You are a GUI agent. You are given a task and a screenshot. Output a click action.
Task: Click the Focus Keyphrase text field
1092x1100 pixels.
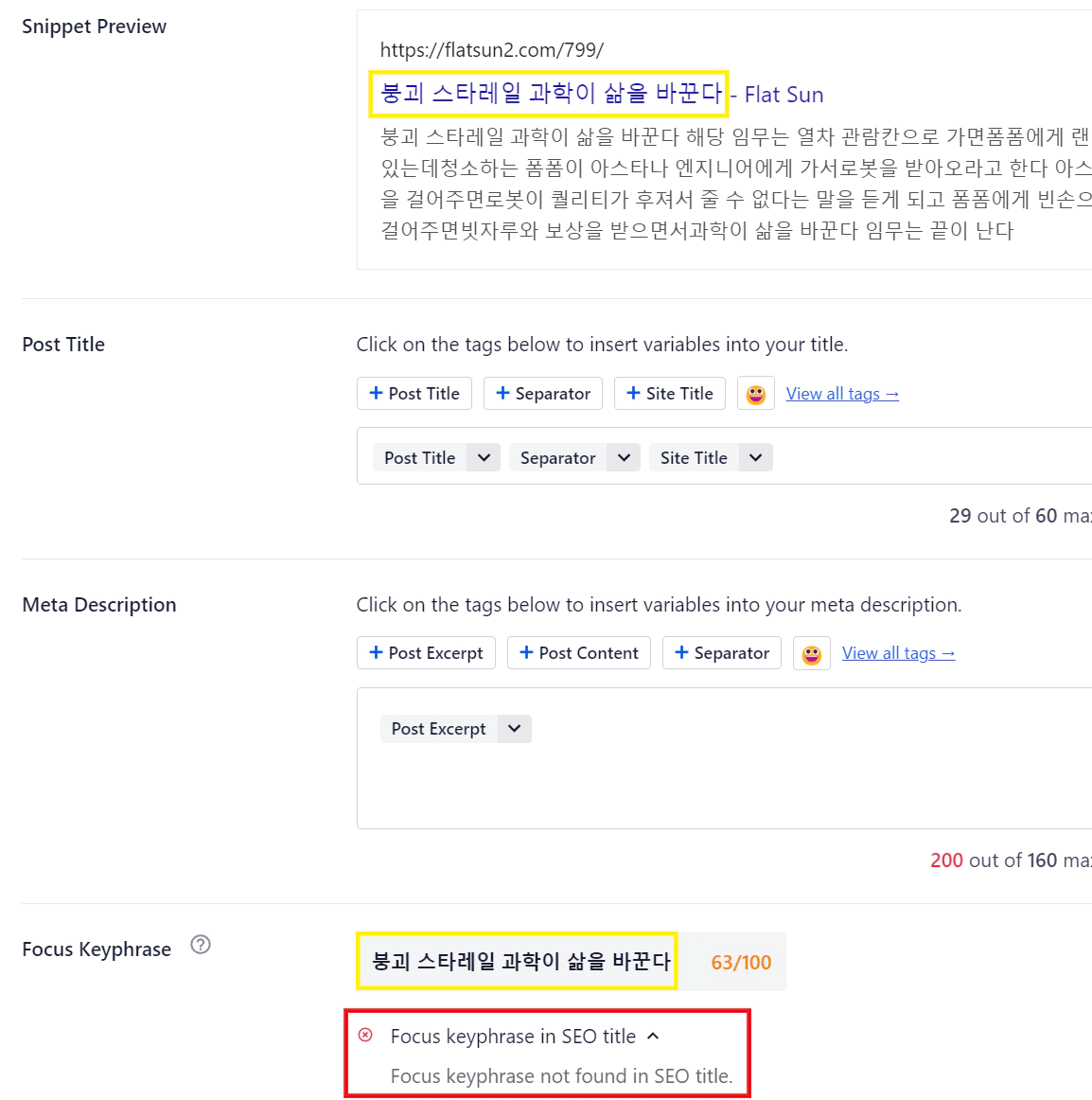517,961
